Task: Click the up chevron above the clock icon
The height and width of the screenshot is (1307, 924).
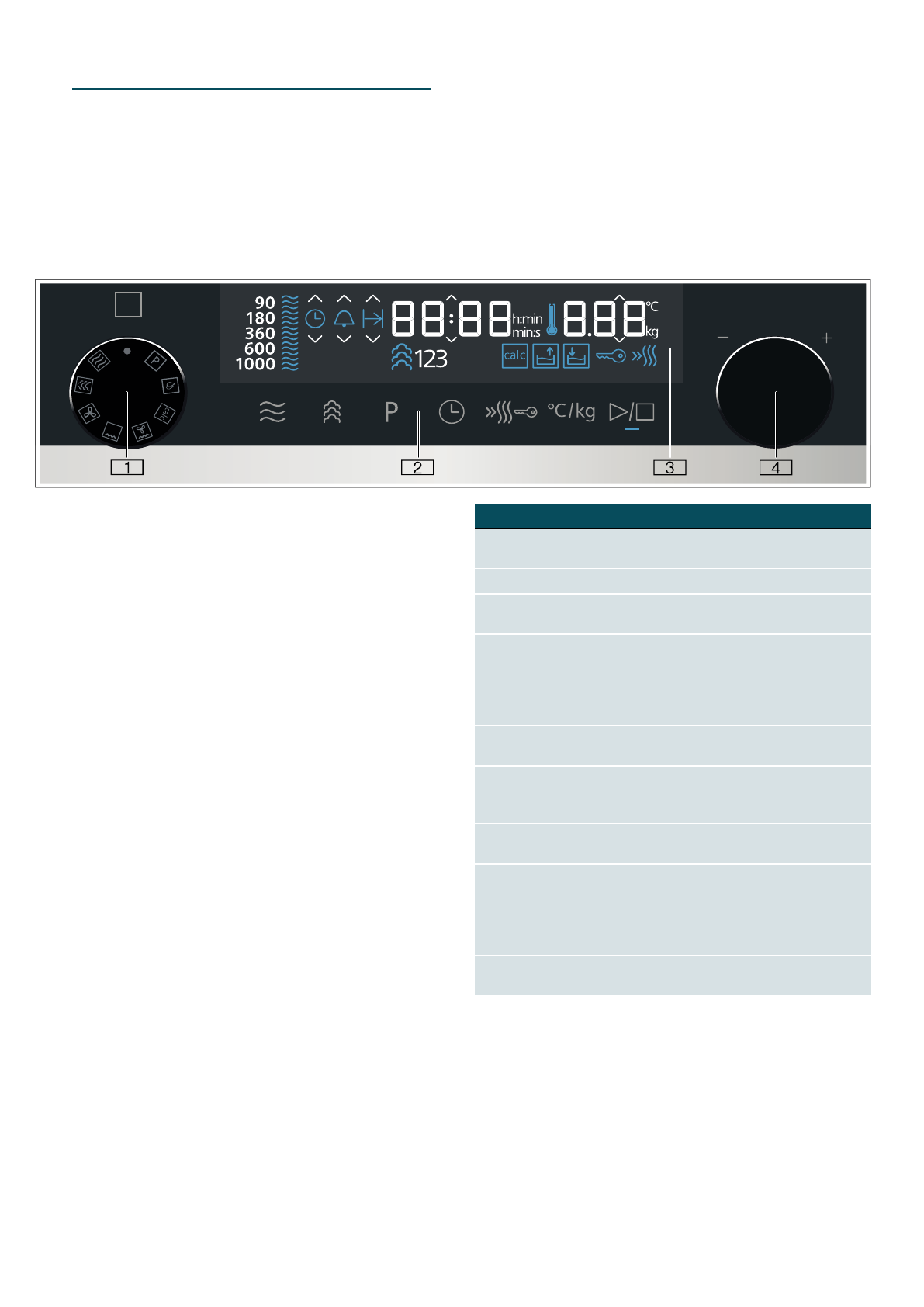Action: [315, 299]
